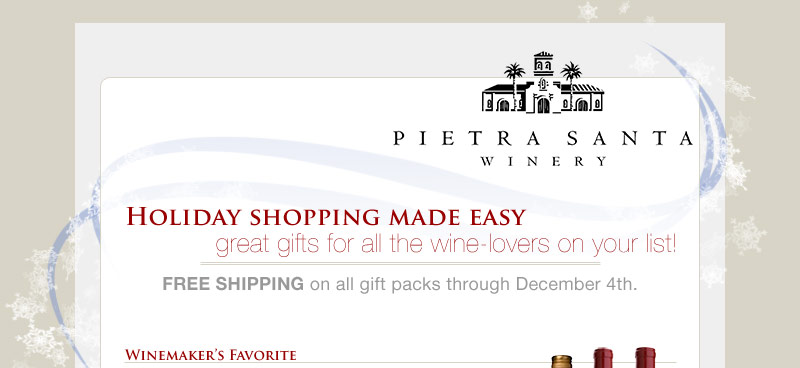Click the large snowflake beside the tagline
This screenshot has height=368, width=800.
(746, 235)
